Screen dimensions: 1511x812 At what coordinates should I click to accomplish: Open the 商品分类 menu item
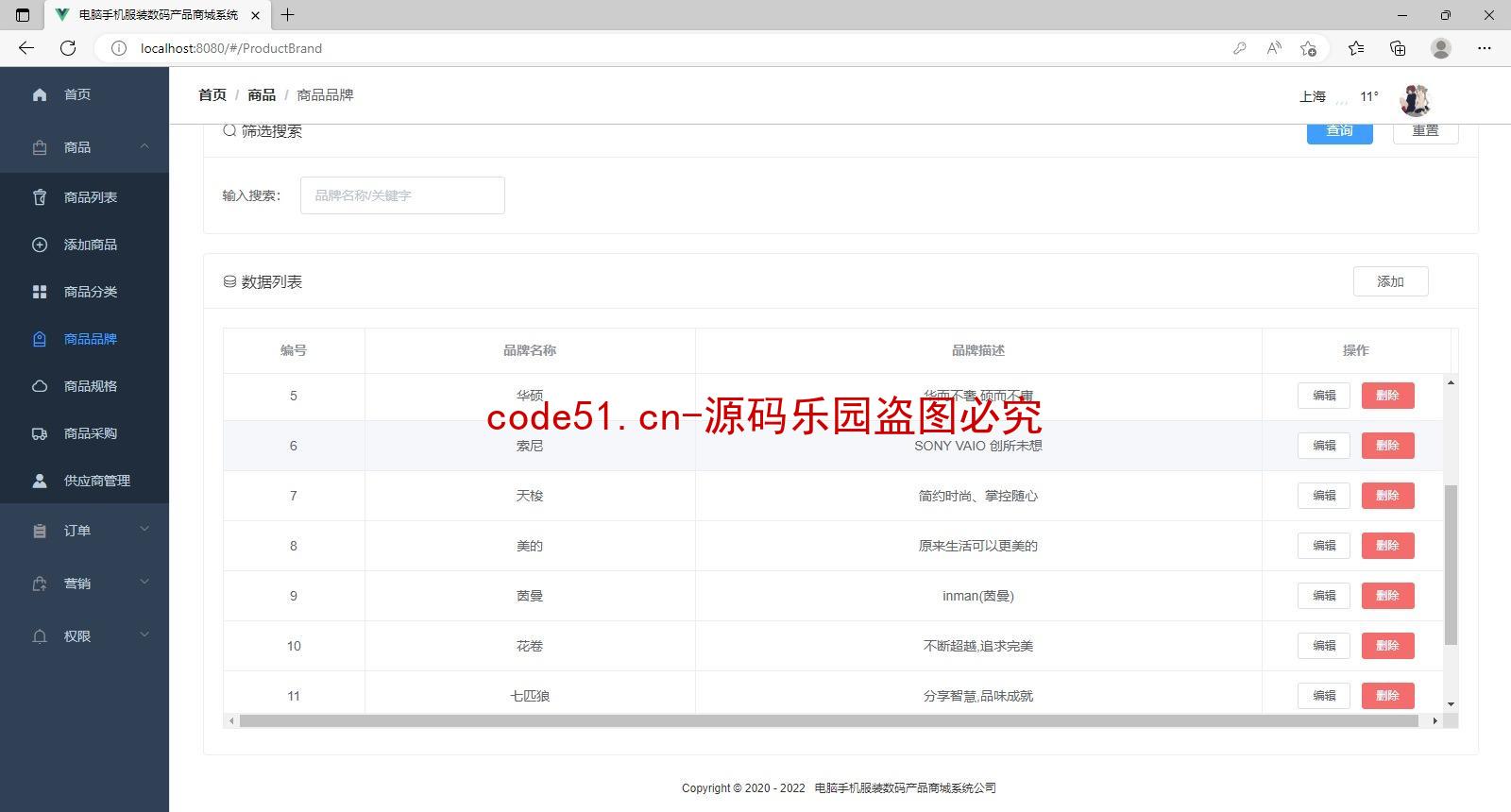[x=84, y=292]
